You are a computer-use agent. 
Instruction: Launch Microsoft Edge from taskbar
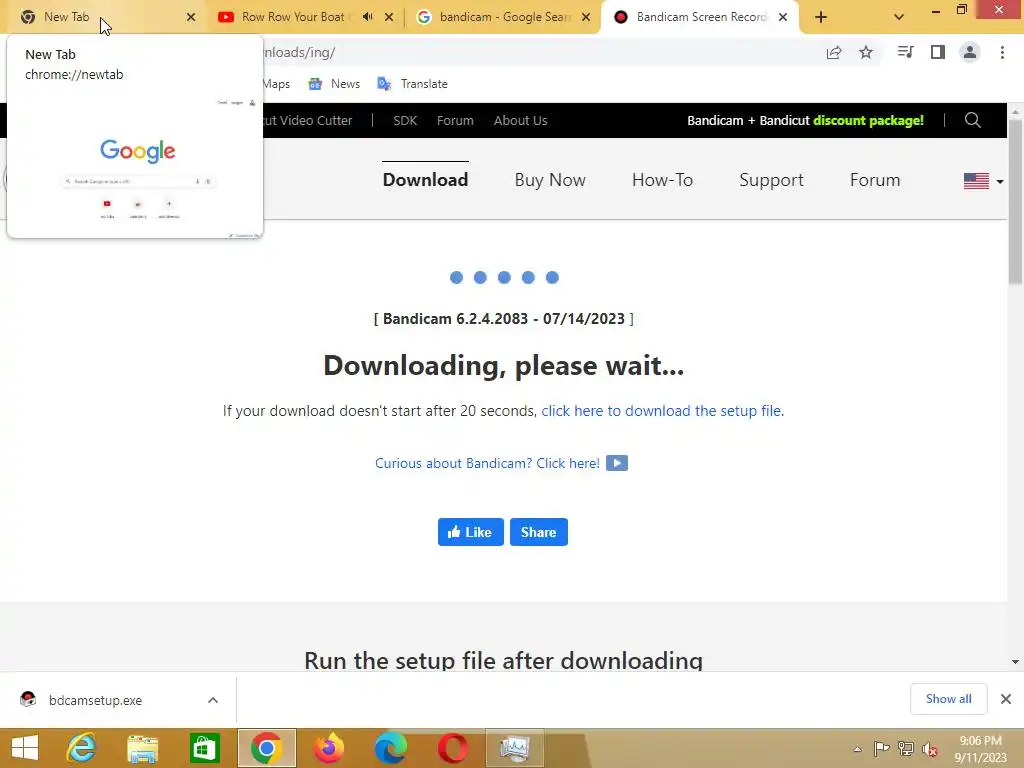391,748
